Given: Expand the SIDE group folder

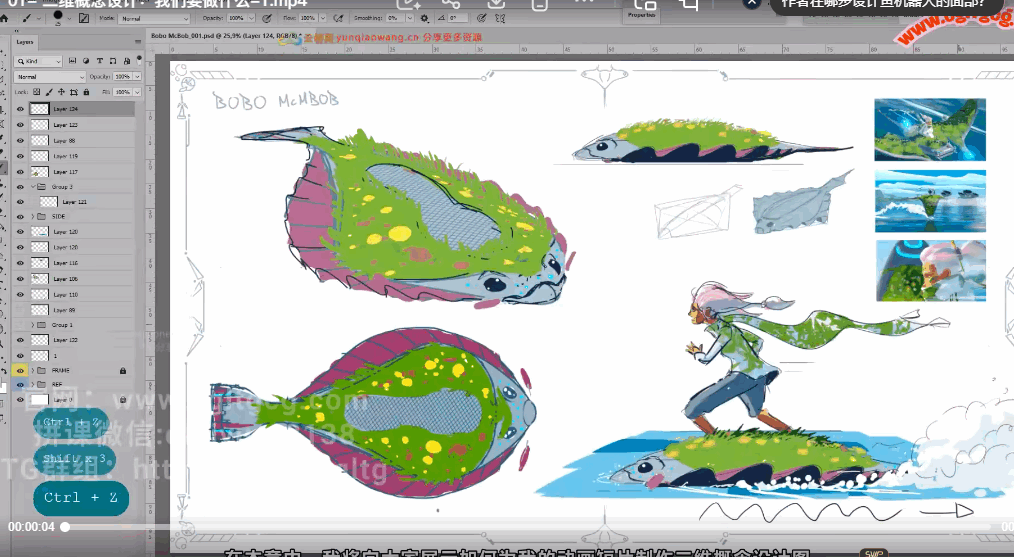Looking at the screenshot, I should tap(33, 216).
